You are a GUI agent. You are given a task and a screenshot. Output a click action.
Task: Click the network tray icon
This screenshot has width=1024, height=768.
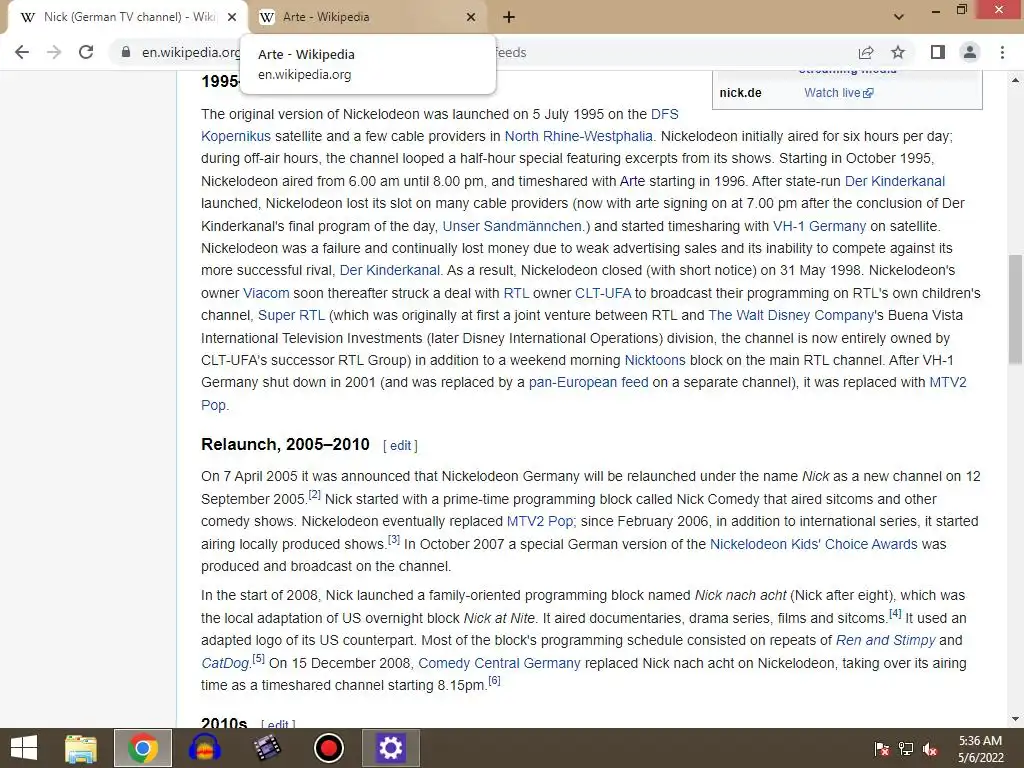(x=906, y=749)
